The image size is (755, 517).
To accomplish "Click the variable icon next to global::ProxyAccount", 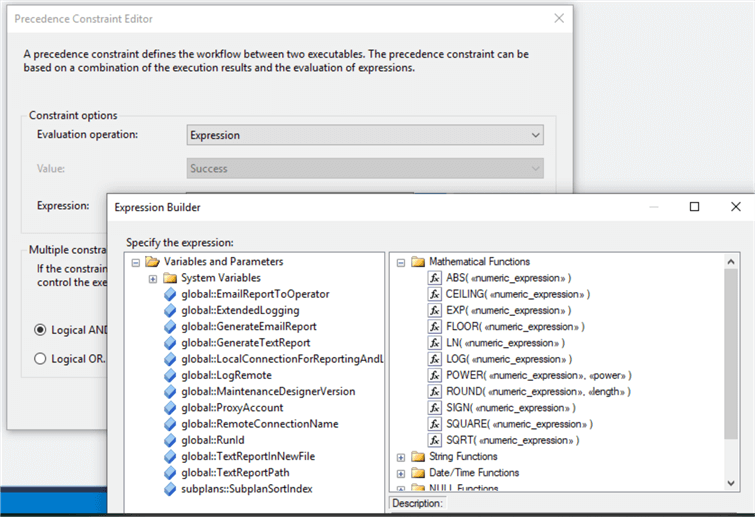I will click(x=170, y=407).
